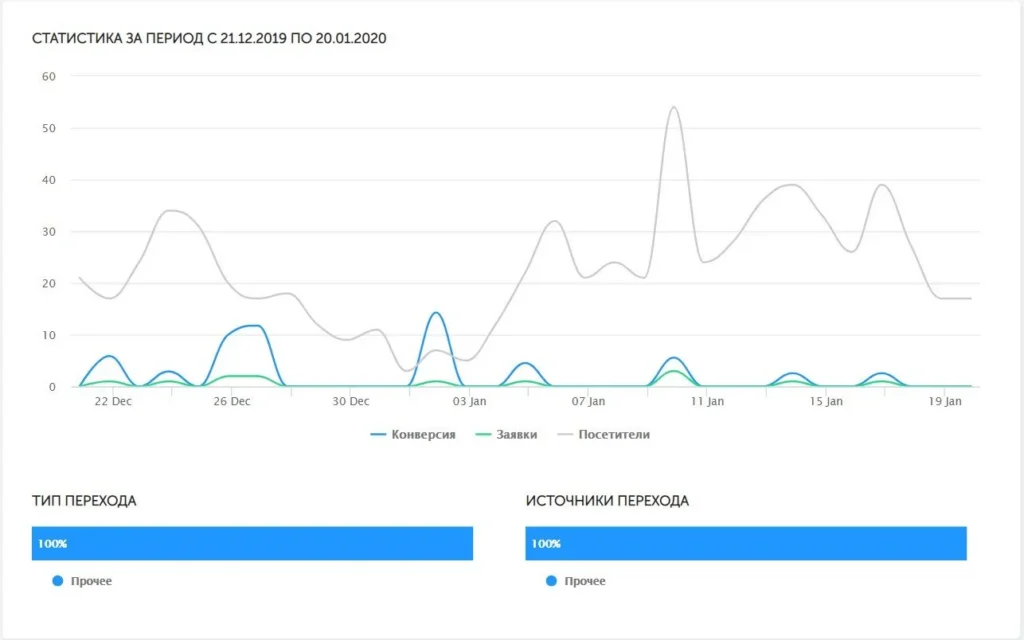This screenshot has height=640, width=1024.
Task: Click the ТИП ПЕРЕХОДА section heading
Action: pos(84,501)
